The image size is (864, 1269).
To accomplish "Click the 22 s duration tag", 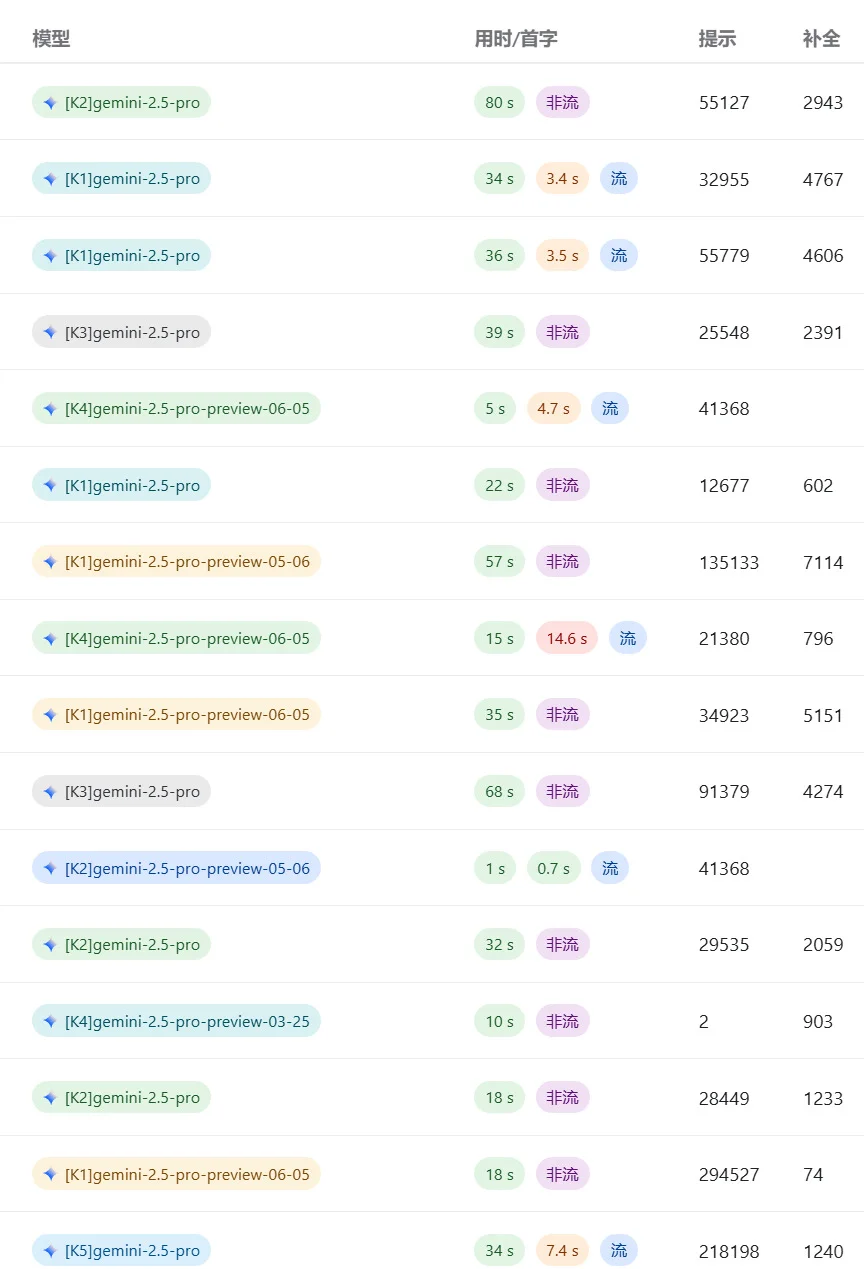I will (x=499, y=485).
